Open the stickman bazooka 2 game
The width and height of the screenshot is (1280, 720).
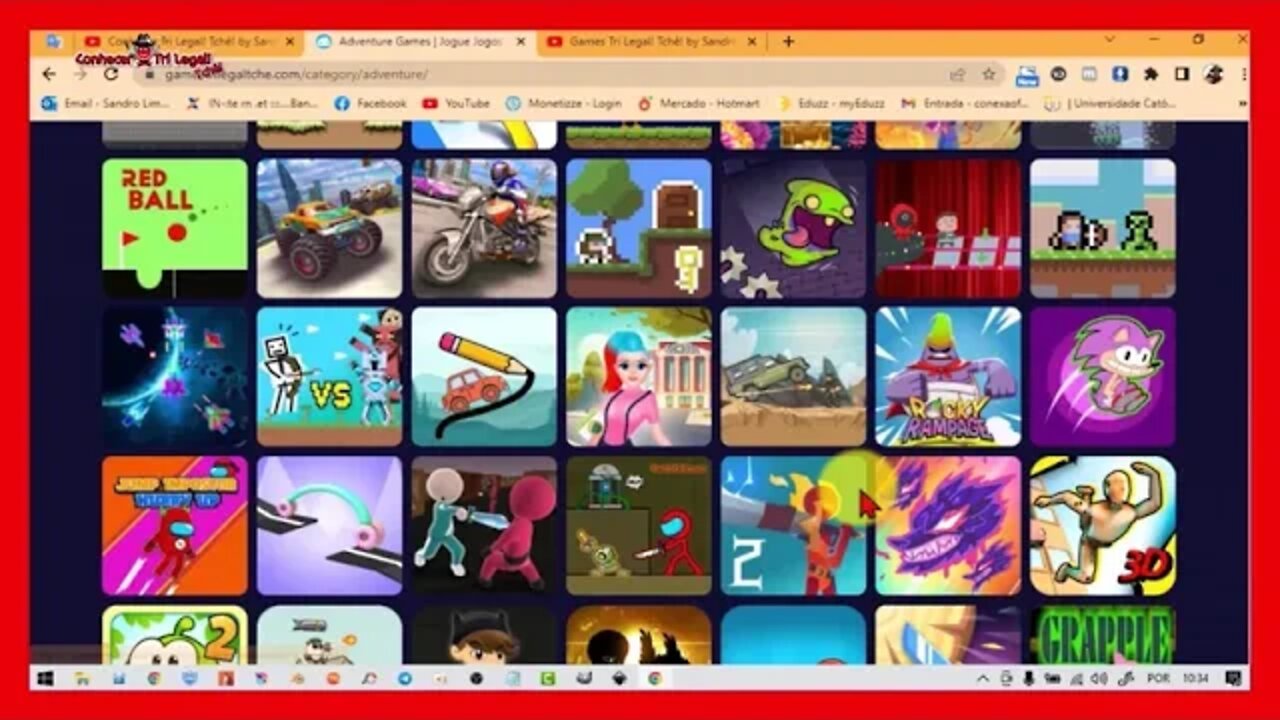click(794, 526)
